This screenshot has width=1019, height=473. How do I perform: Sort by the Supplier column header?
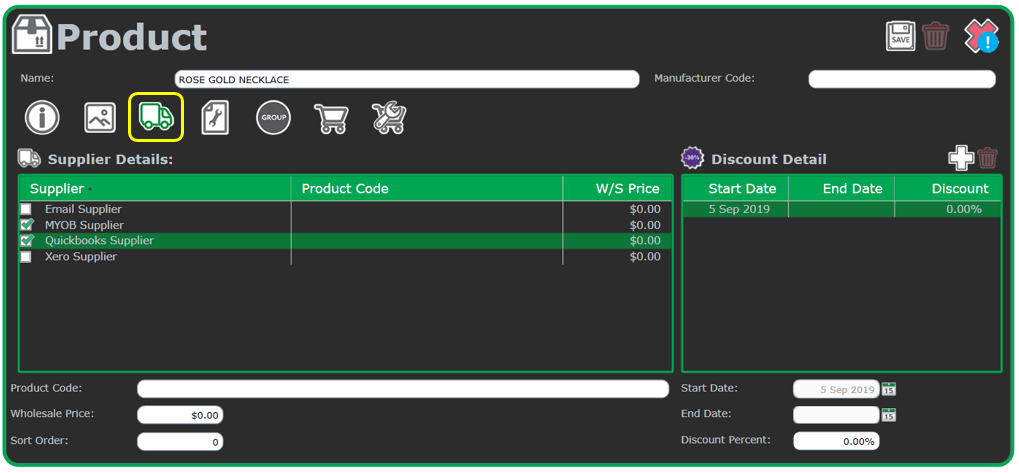click(155, 188)
